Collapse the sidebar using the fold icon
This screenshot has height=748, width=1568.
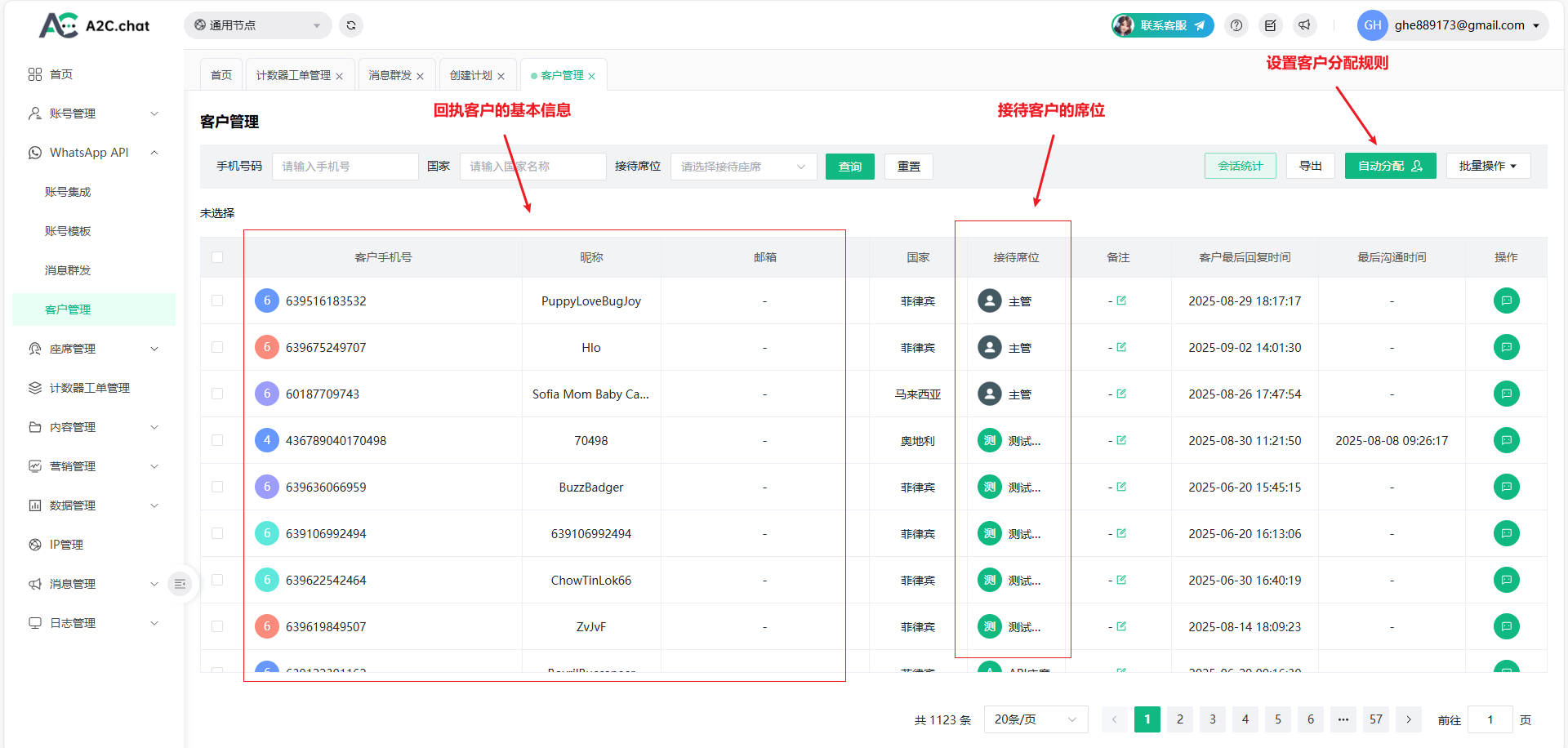click(180, 584)
